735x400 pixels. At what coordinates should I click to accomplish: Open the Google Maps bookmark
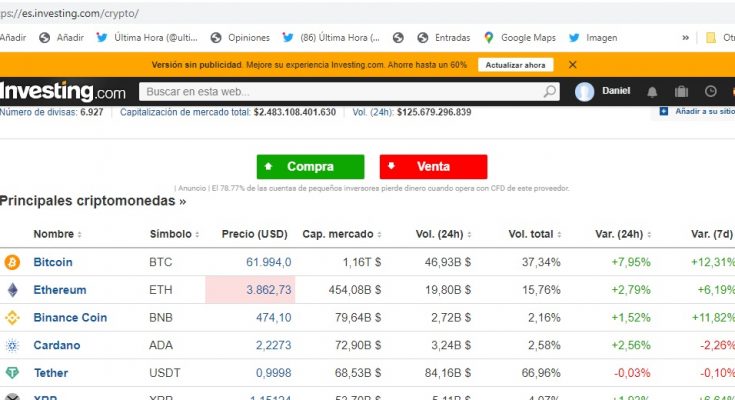point(520,38)
